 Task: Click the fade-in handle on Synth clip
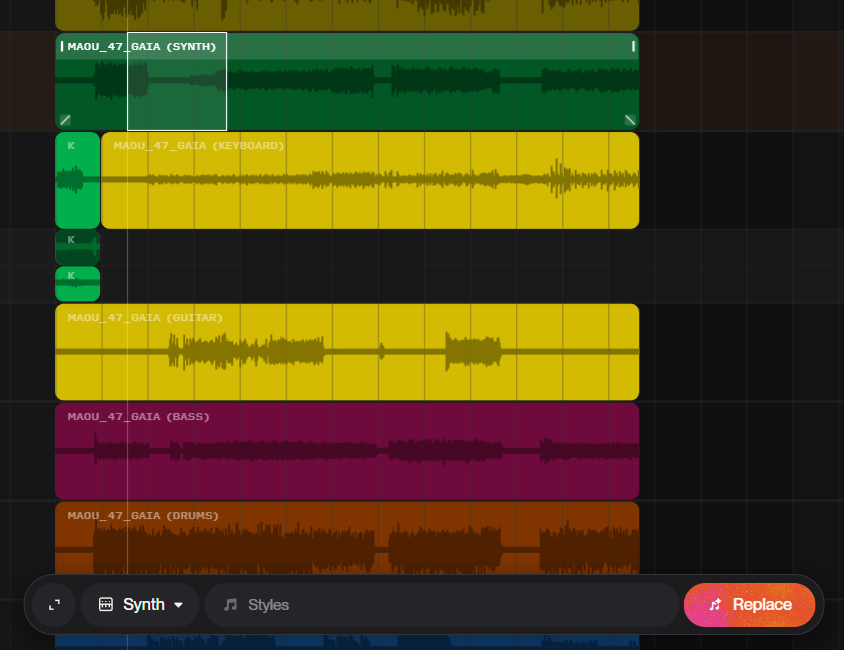[x=65, y=120]
